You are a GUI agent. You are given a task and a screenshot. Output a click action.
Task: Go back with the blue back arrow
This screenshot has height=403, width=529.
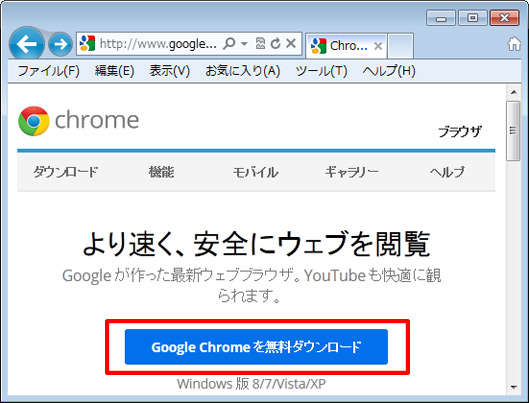click(x=26, y=44)
